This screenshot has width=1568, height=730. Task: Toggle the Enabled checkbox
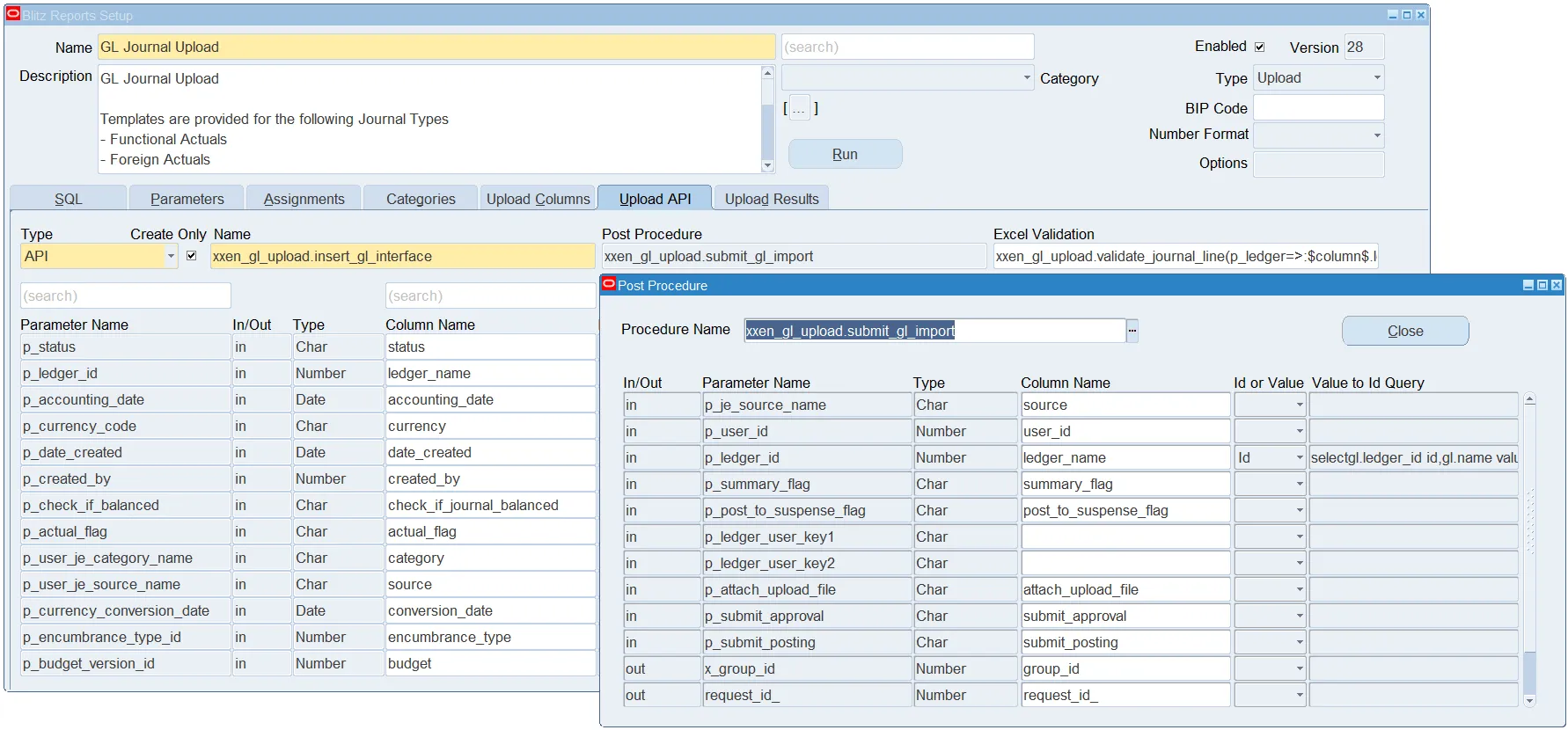click(x=1260, y=47)
